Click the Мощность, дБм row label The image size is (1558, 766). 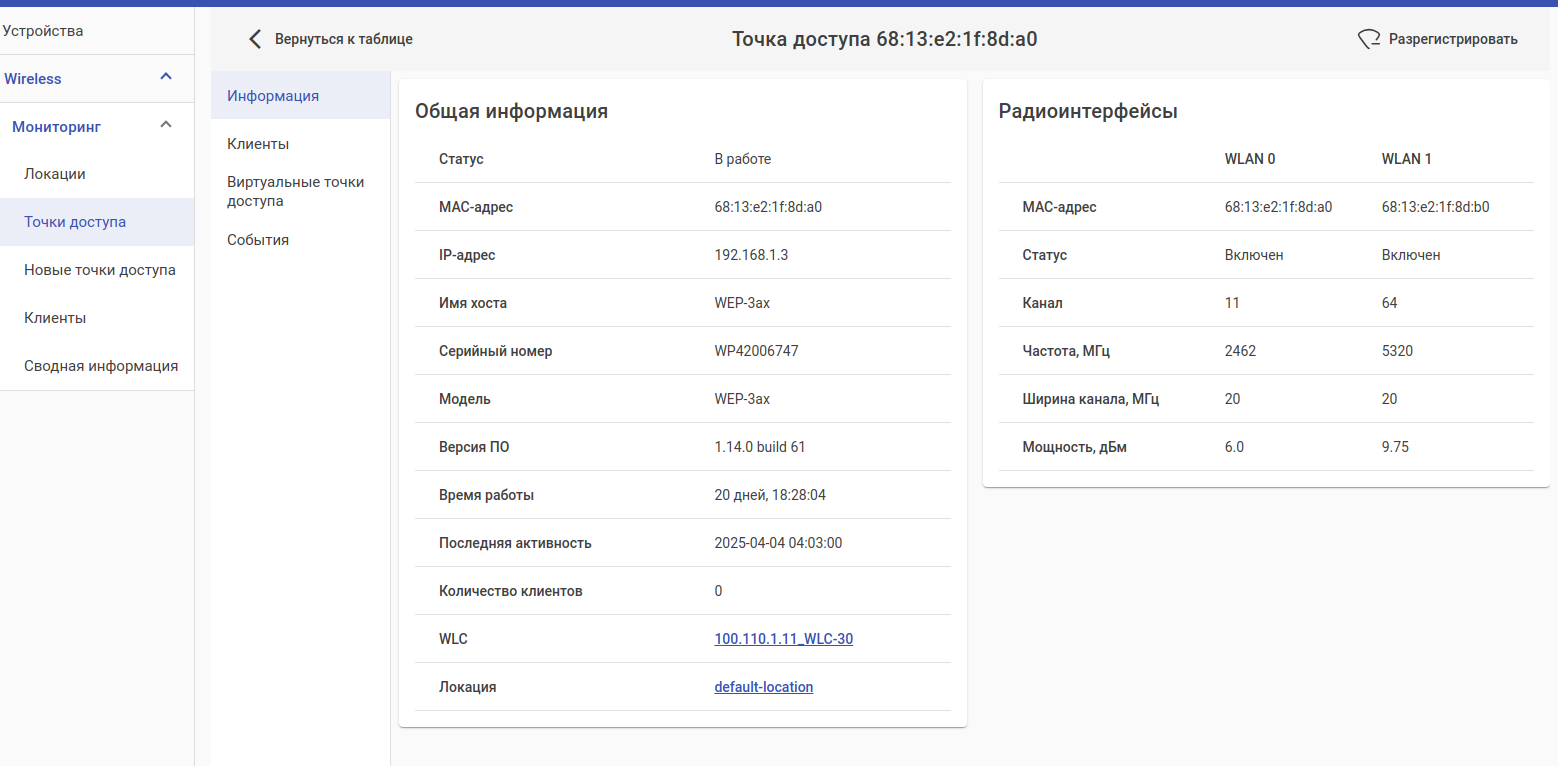(1074, 447)
